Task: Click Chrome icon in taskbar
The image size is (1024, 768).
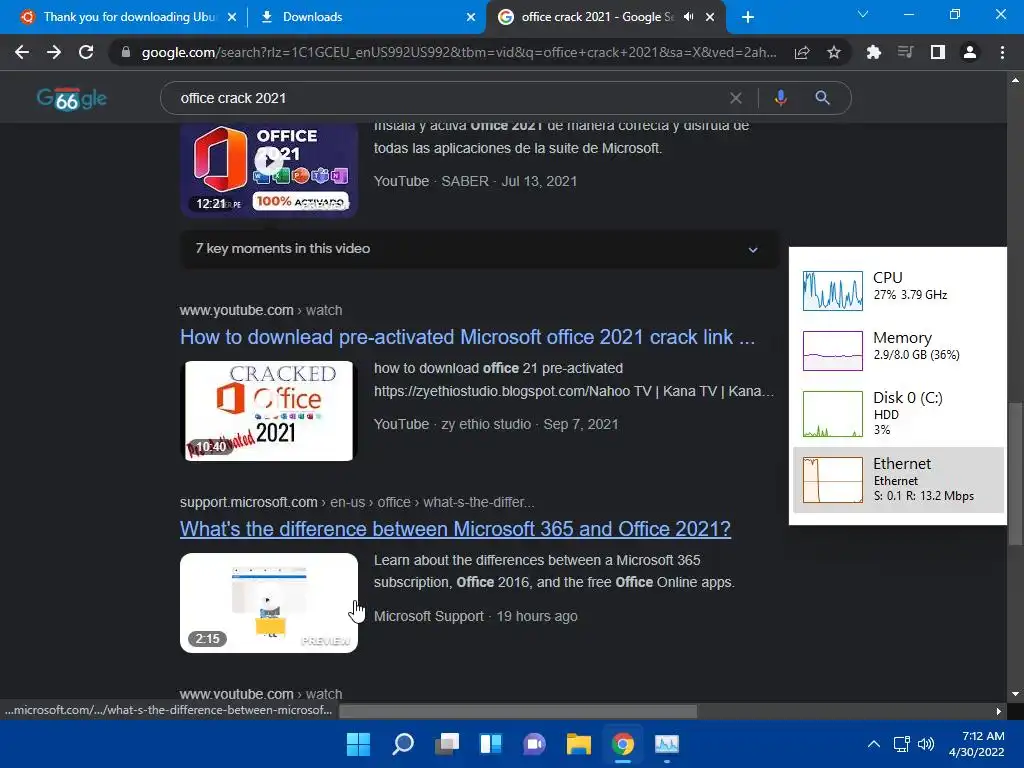Action: [623, 744]
